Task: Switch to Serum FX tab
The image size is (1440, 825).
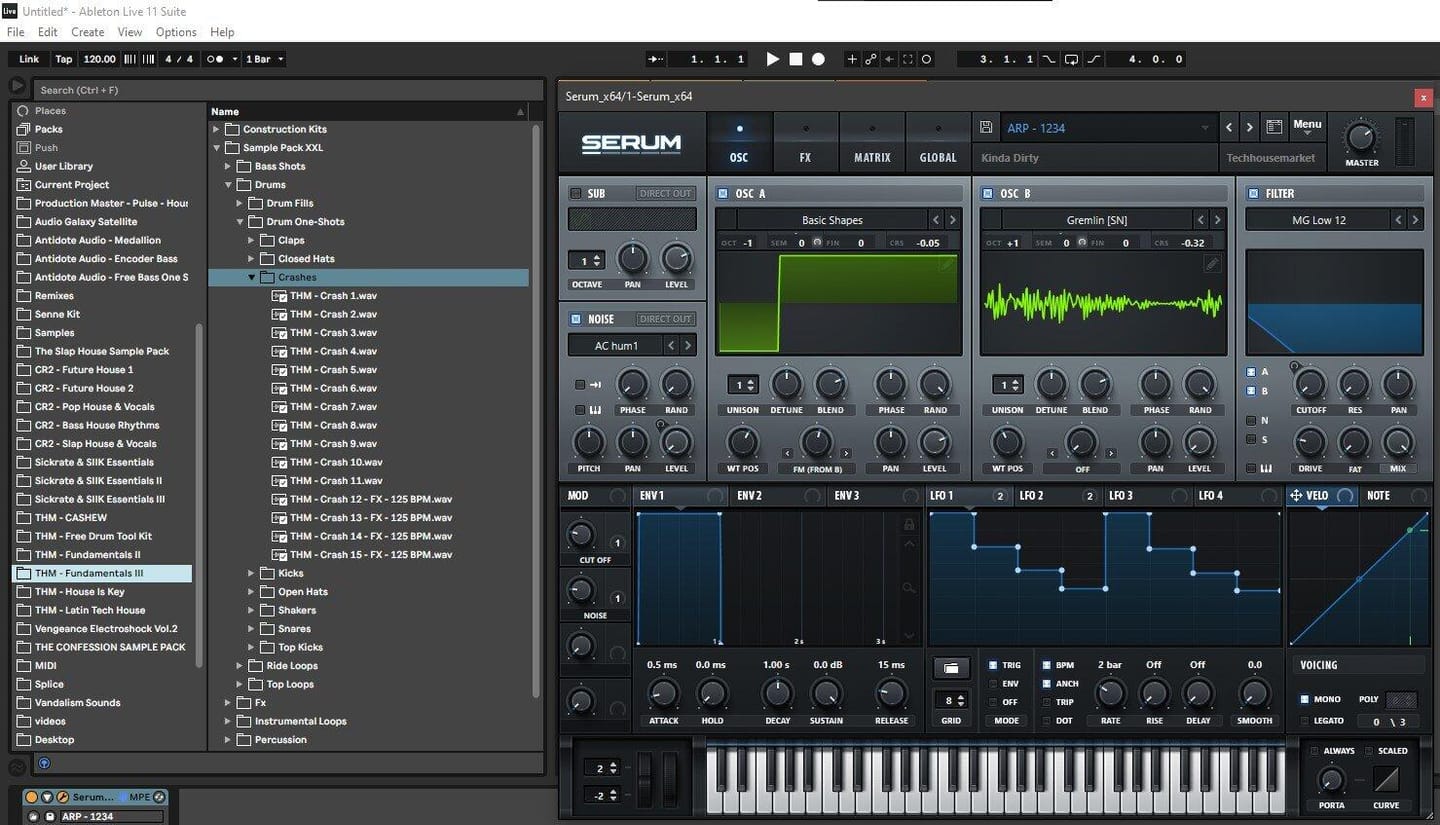Action: tap(805, 143)
